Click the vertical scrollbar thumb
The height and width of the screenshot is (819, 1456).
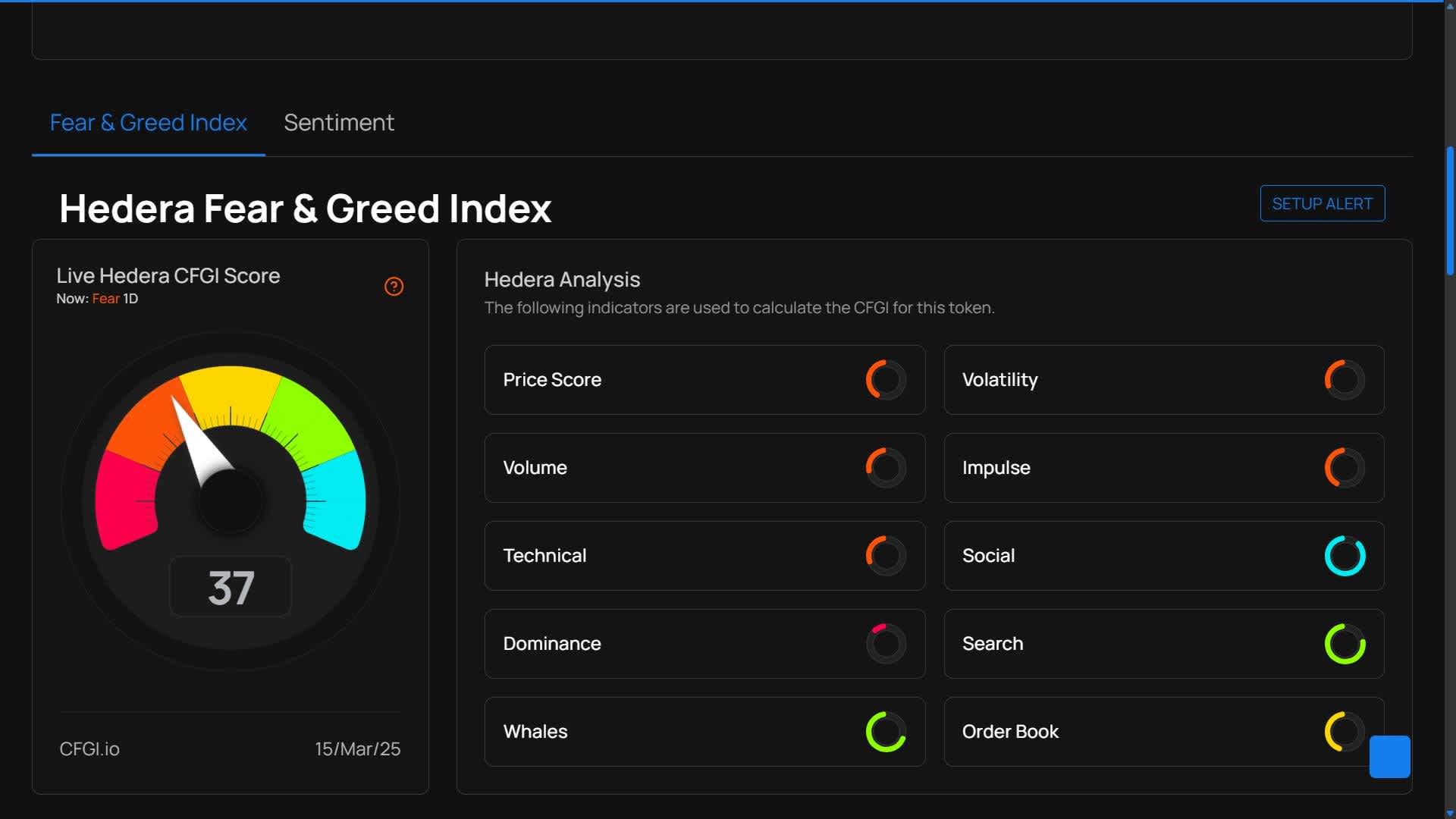[x=1450, y=211]
